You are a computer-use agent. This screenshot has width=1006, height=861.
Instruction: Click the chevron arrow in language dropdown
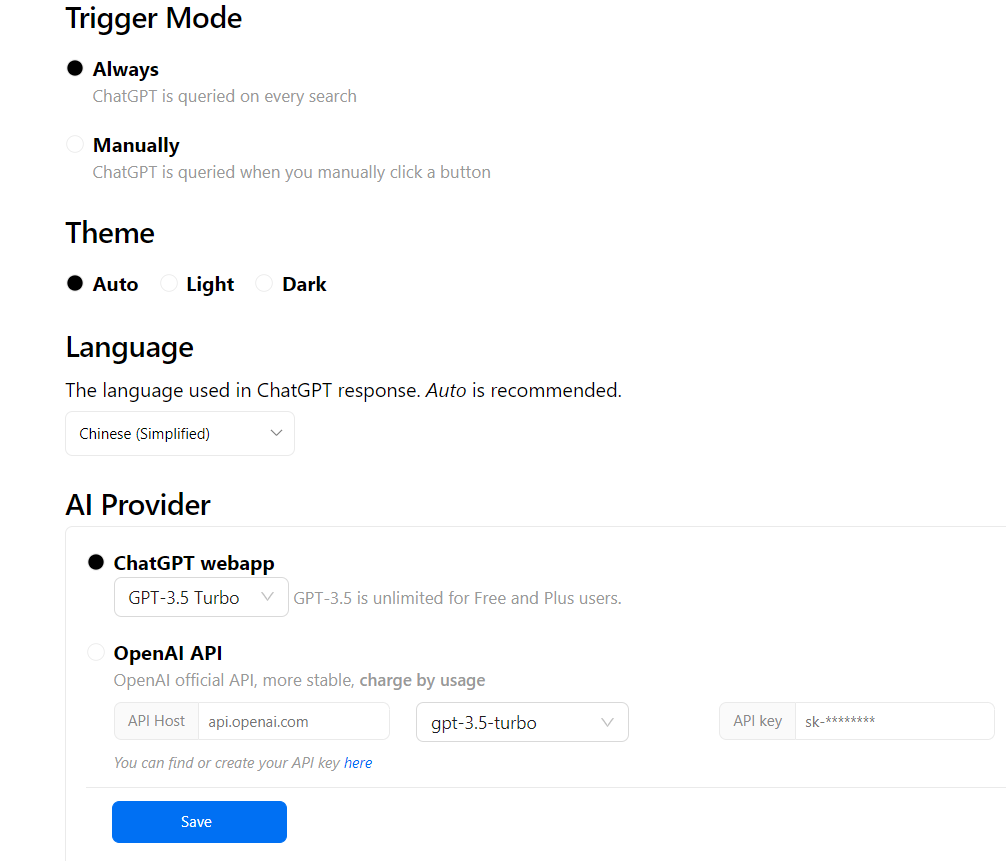tap(277, 433)
